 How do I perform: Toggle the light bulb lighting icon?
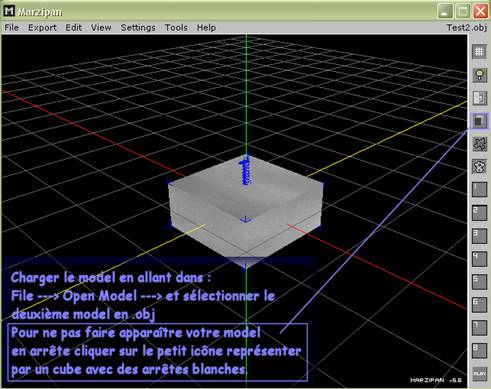(x=479, y=75)
